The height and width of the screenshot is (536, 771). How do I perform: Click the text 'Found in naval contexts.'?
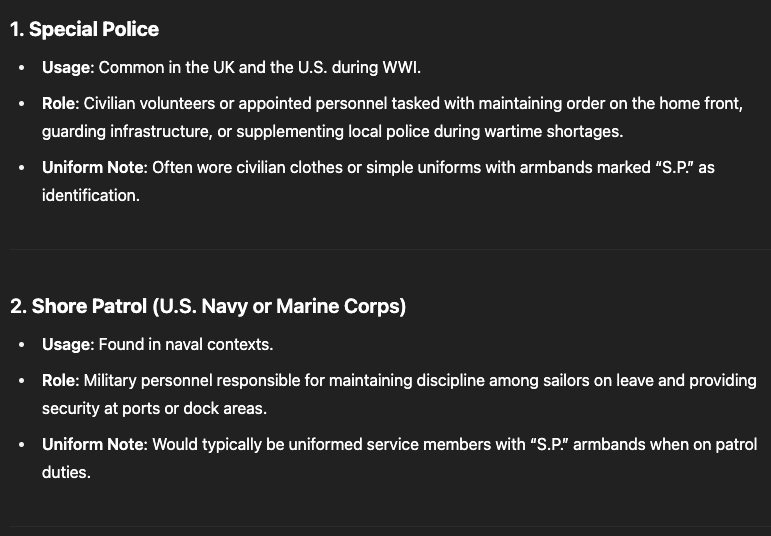coord(186,344)
